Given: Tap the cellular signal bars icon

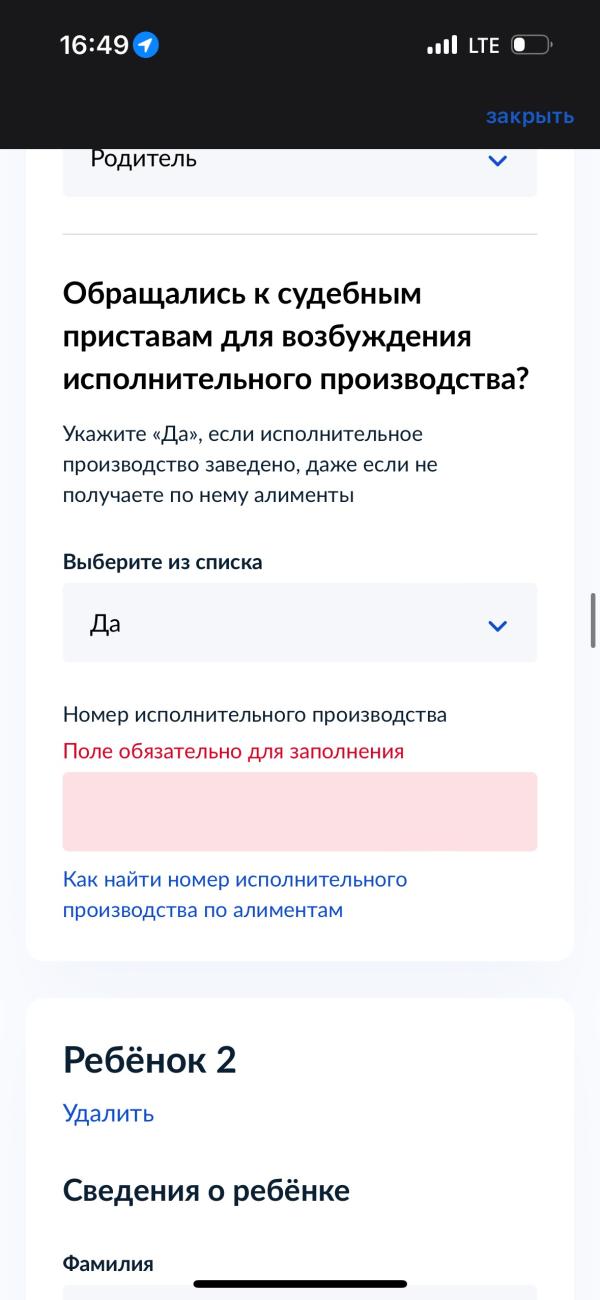Looking at the screenshot, I should (441, 45).
